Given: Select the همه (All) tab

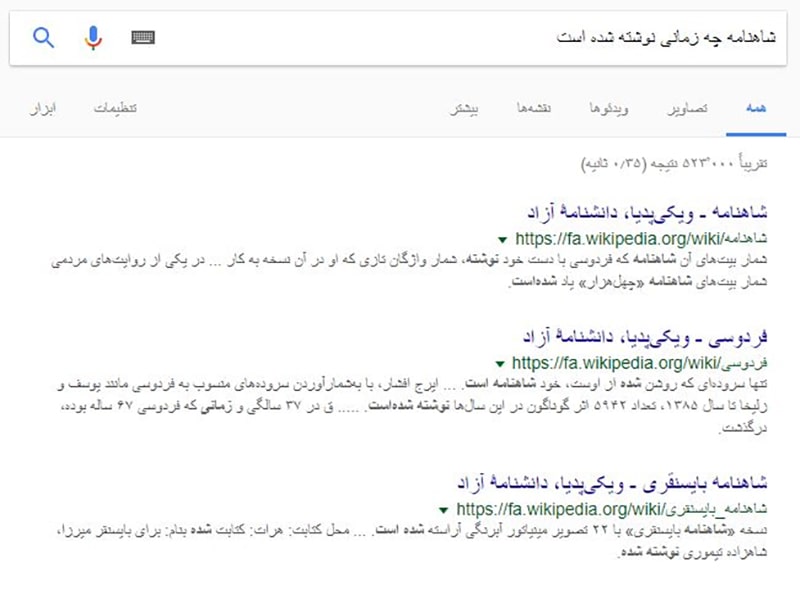Looking at the screenshot, I should [756, 108].
